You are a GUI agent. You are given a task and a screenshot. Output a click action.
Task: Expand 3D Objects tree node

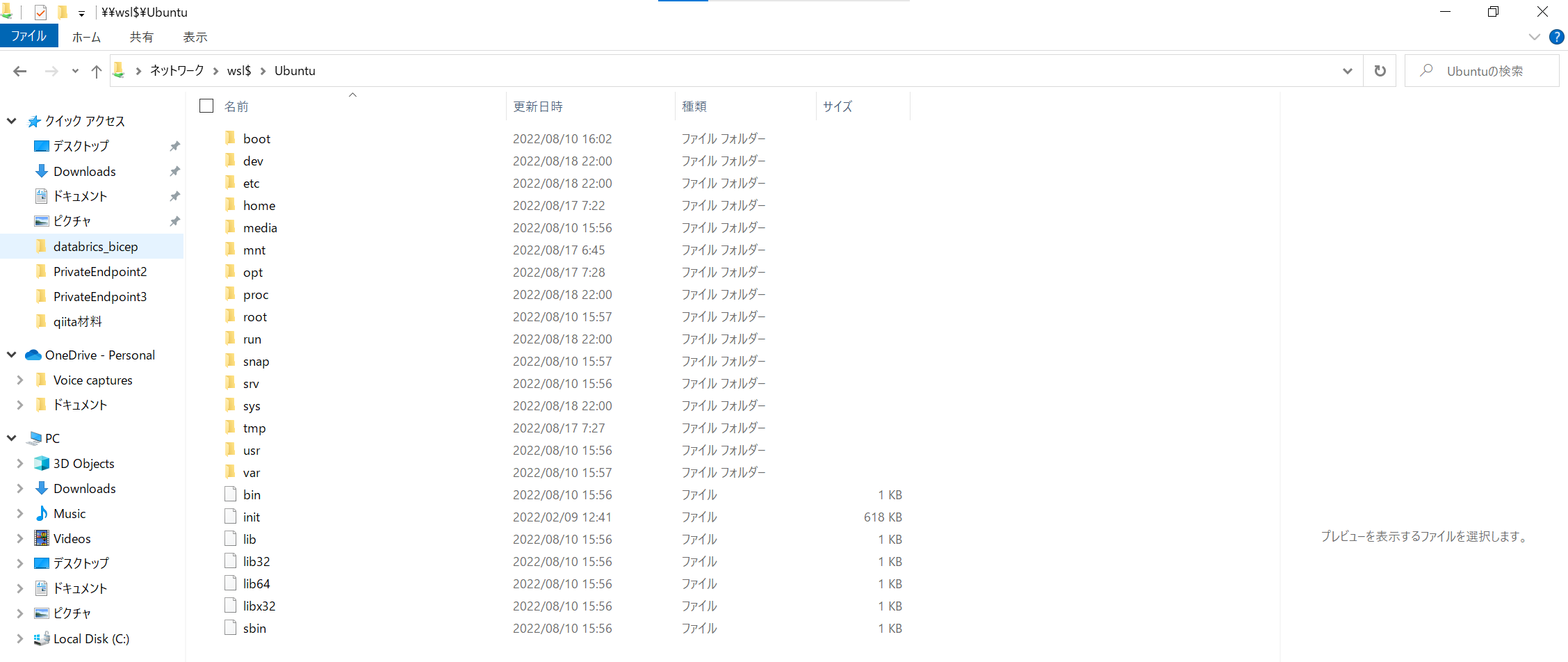click(20, 463)
